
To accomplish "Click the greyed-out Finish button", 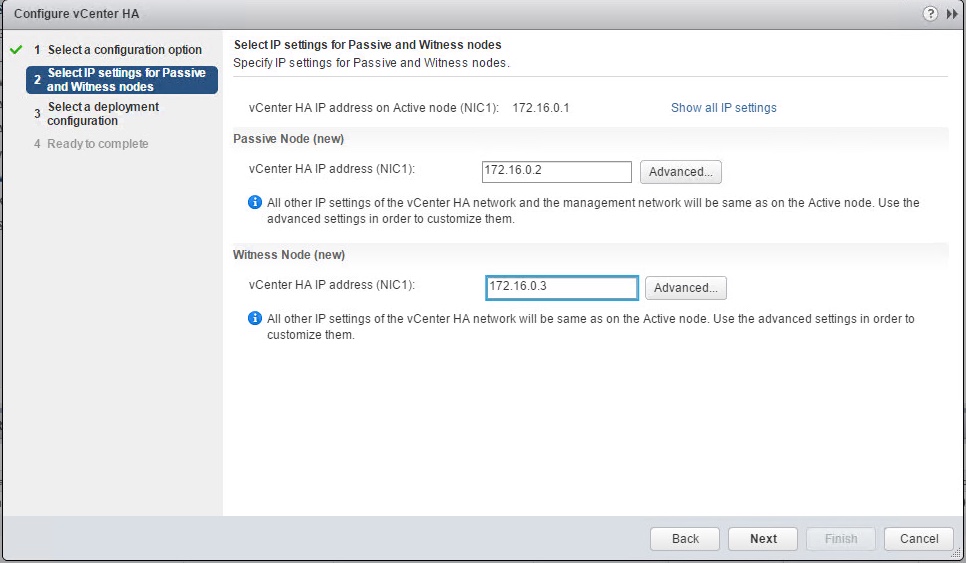I will [840, 539].
